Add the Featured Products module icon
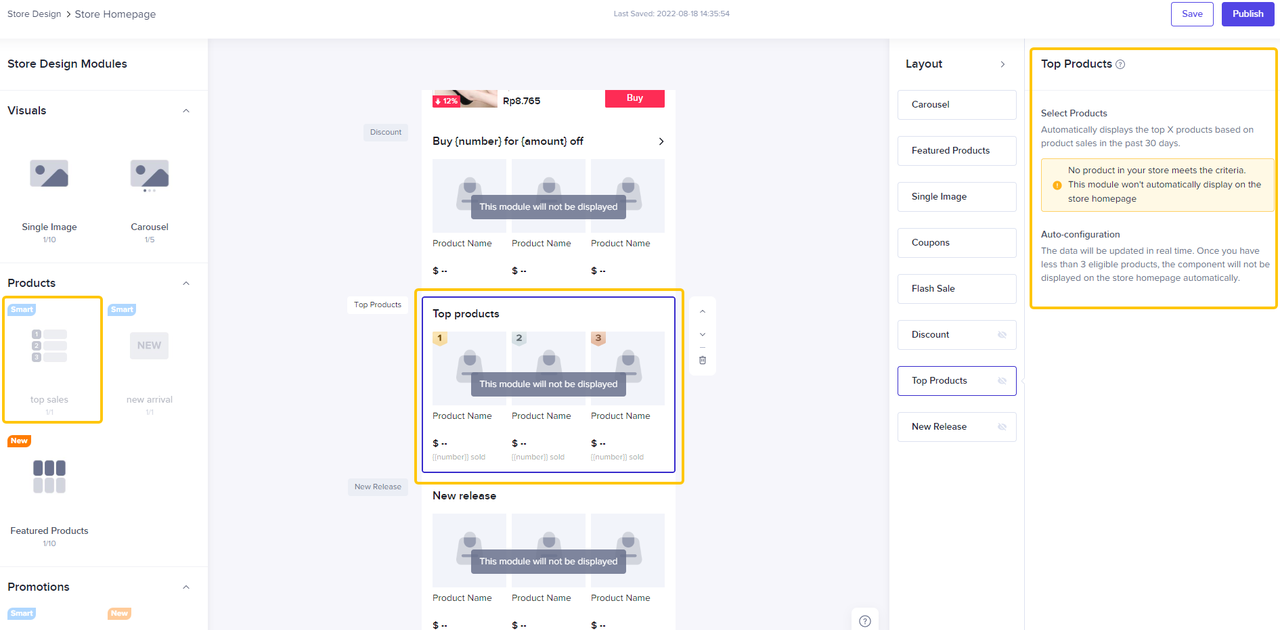 (x=49, y=476)
